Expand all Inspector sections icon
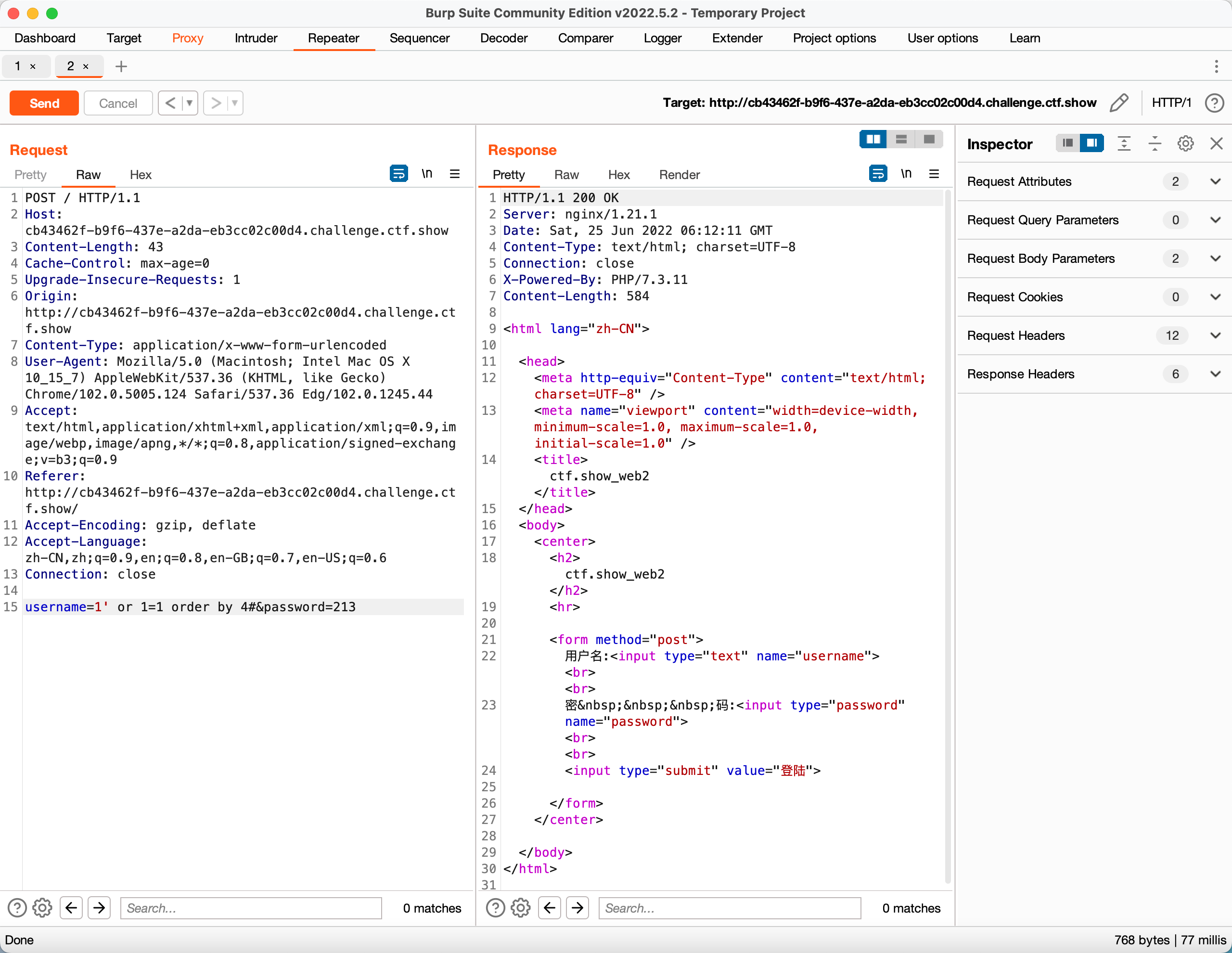Image resolution: width=1232 pixels, height=953 pixels. [x=1124, y=143]
